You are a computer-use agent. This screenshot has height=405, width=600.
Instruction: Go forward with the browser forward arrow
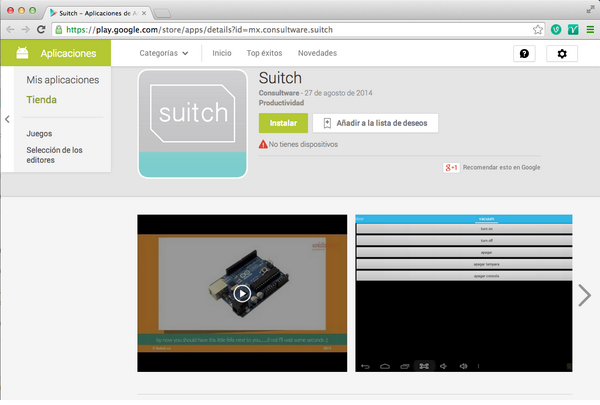point(25,29)
